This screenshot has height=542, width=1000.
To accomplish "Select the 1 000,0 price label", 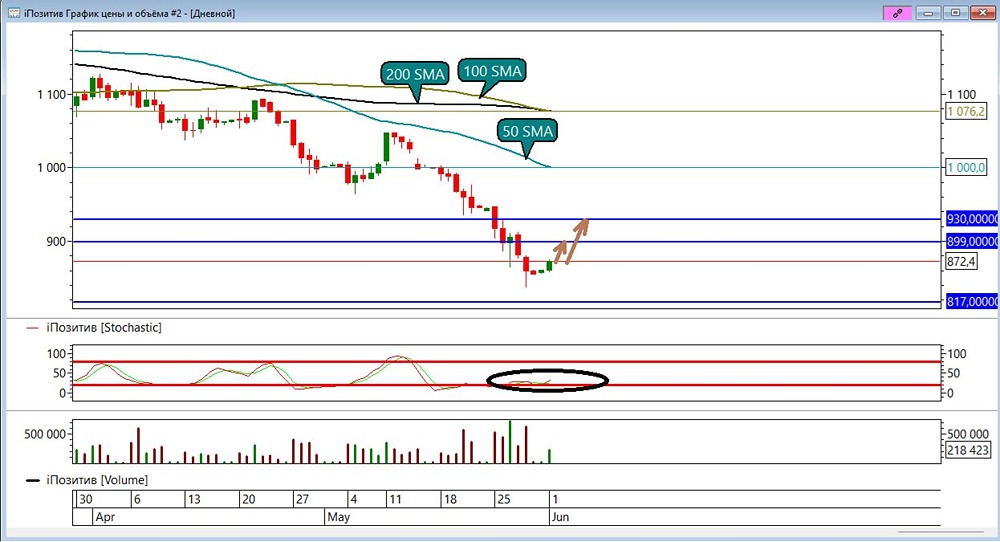I will click(x=966, y=168).
